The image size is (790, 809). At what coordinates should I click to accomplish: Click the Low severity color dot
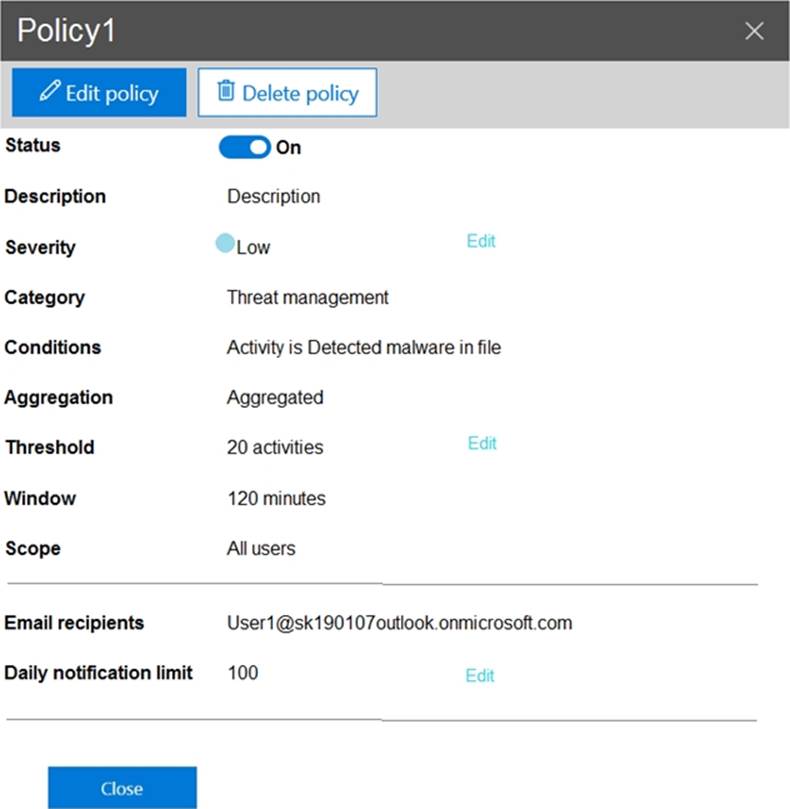pos(225,243)
